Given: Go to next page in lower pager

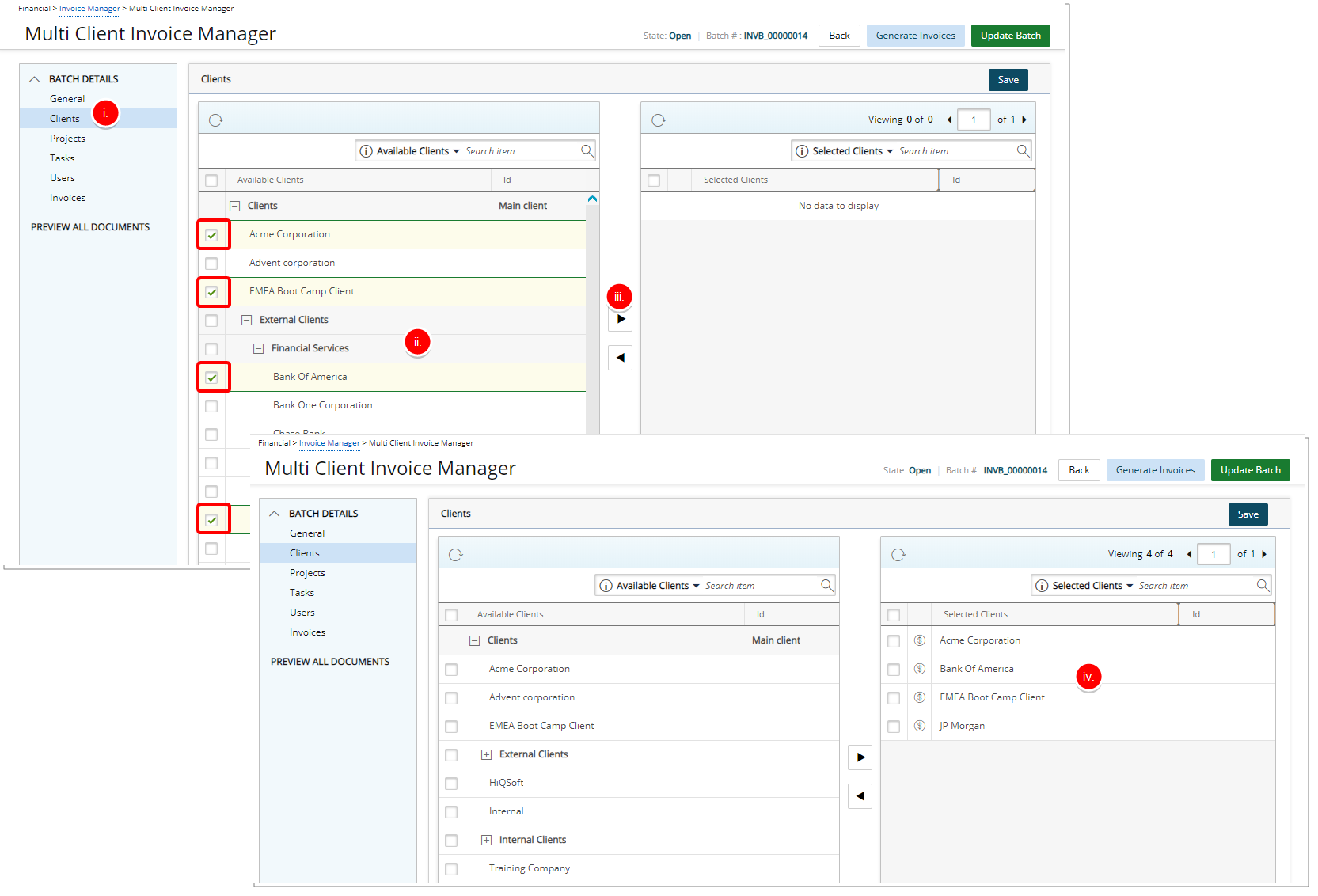Looking at the screenshot, I should [x=1264, y=554].
